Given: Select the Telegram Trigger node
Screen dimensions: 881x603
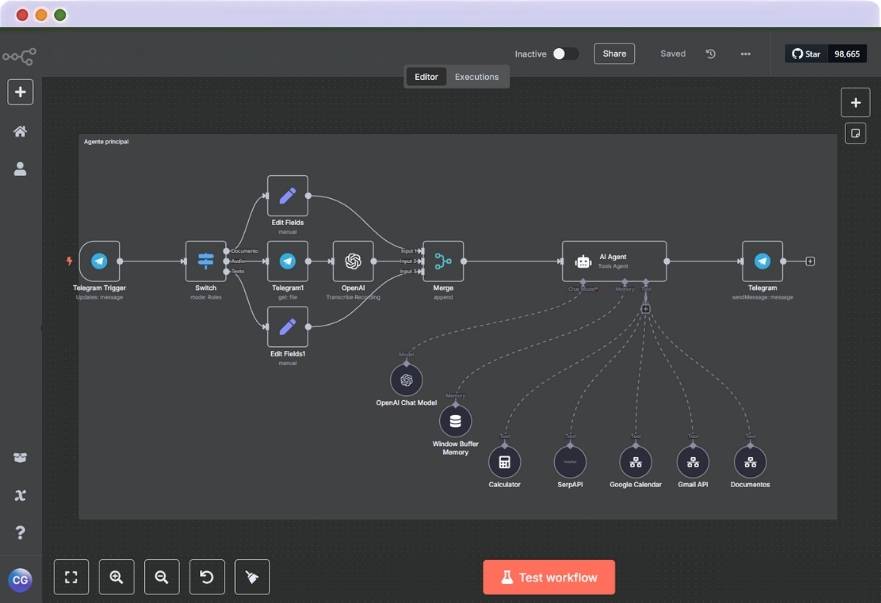Looking at the screenshot, I should 99,261.
